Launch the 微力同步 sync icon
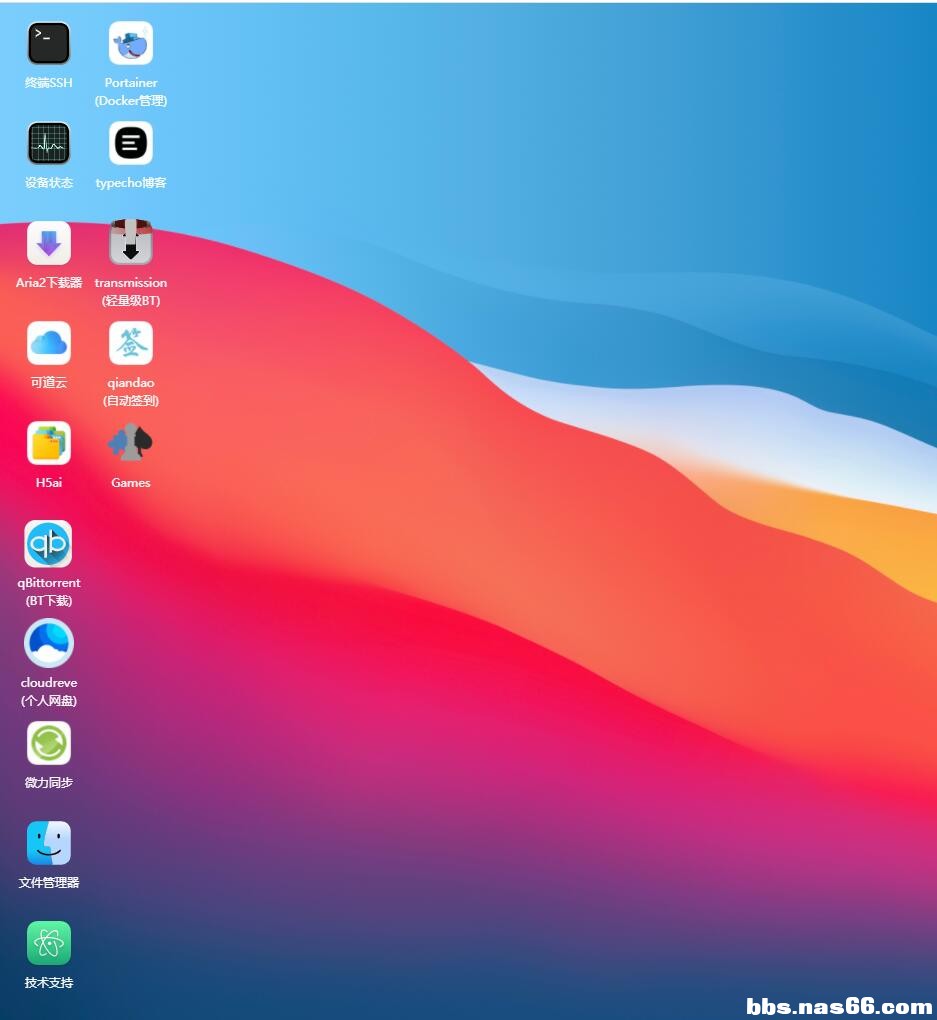This screenshot has width=937, height=1020. pos(49,743)
